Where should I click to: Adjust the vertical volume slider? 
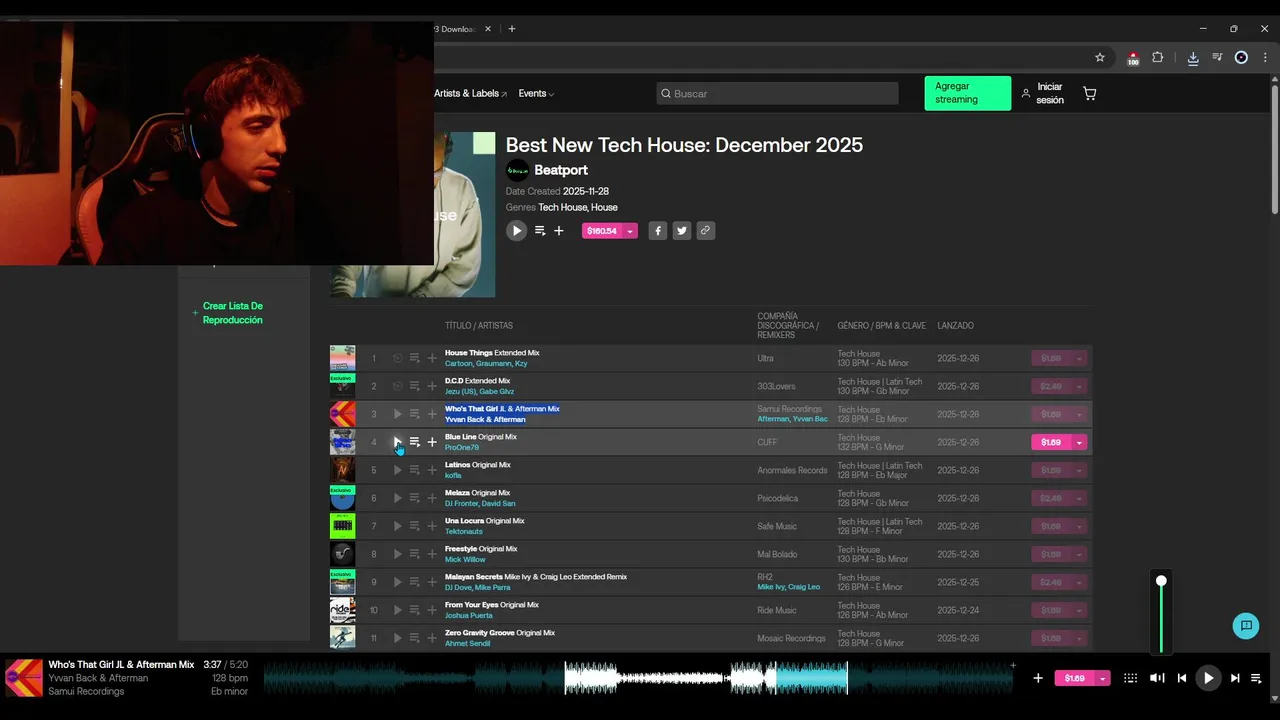(x=1161, y=615)
